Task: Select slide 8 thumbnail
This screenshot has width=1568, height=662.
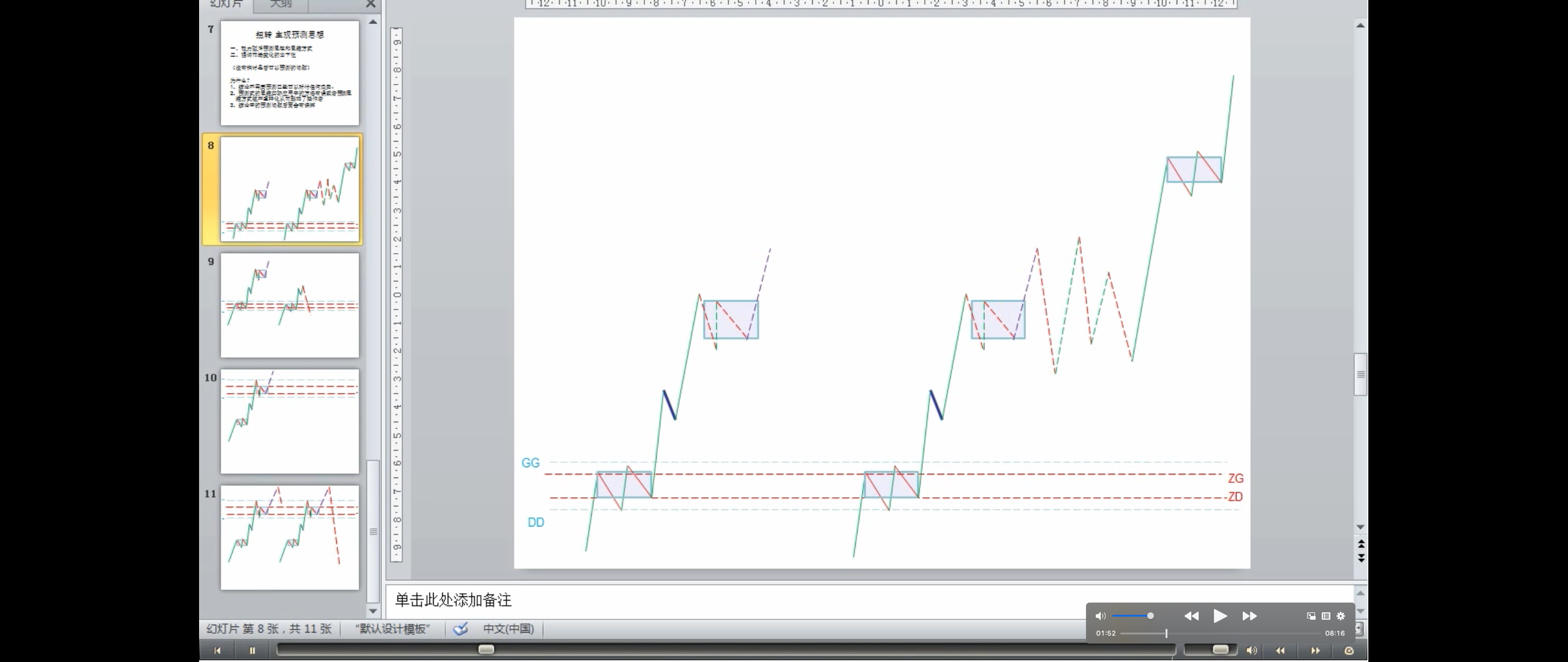Action: pos(290,189)
